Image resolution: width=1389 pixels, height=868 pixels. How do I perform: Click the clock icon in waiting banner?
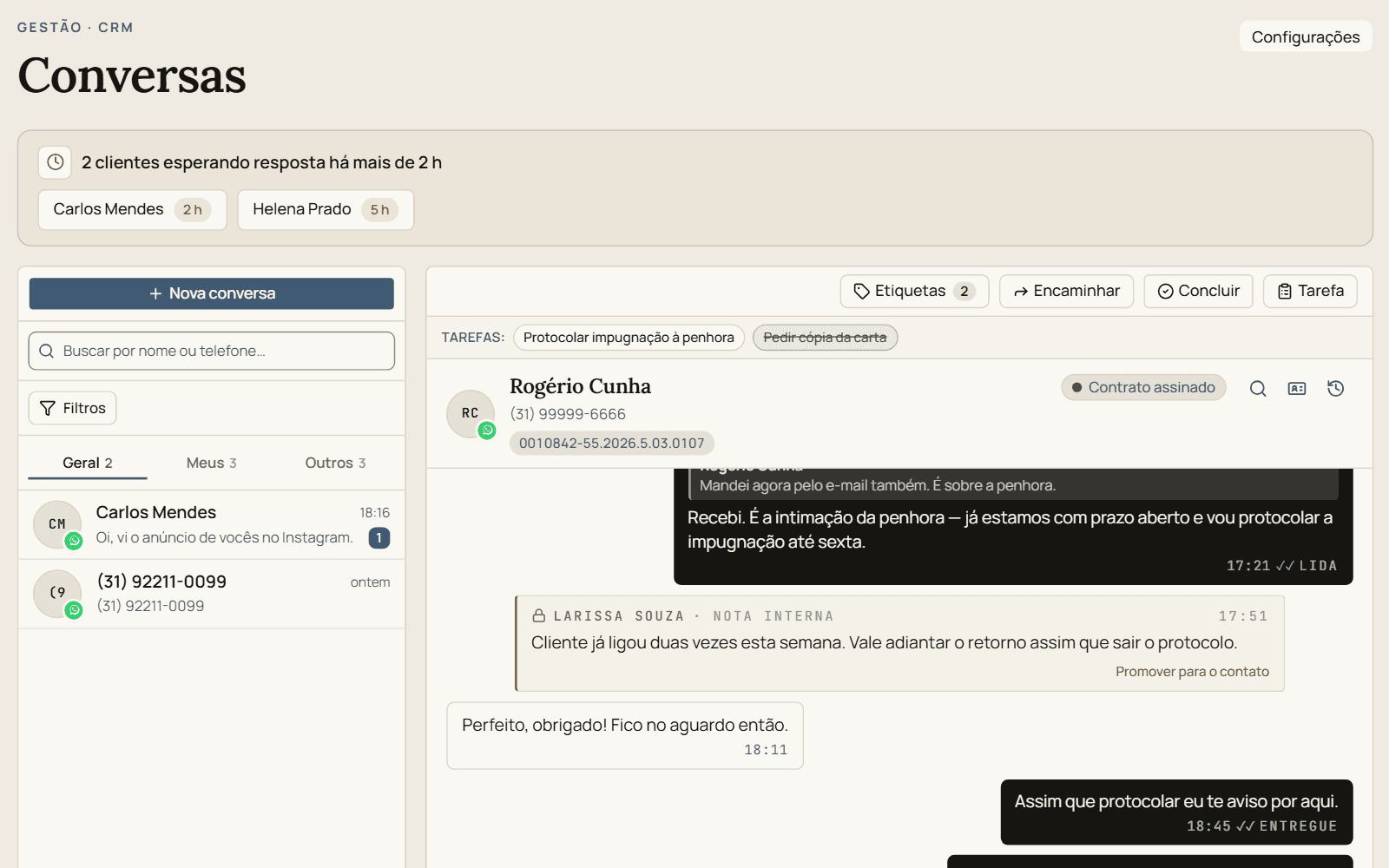[56, 162]
